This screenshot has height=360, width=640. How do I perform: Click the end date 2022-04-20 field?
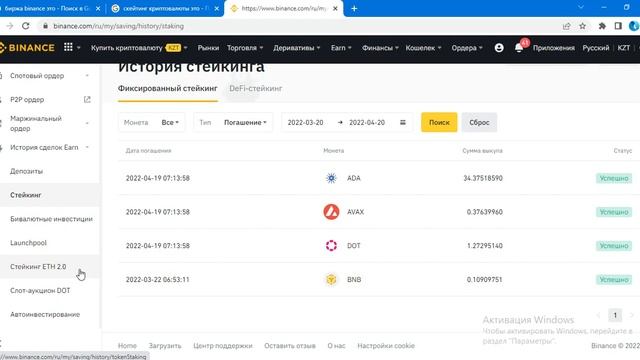[x=367, y=122]
